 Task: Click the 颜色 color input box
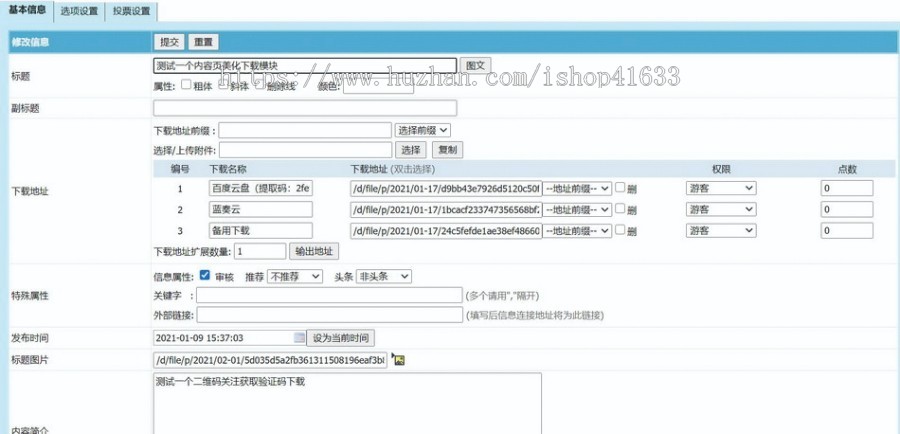pyautogui.click(x=378, y=87)
